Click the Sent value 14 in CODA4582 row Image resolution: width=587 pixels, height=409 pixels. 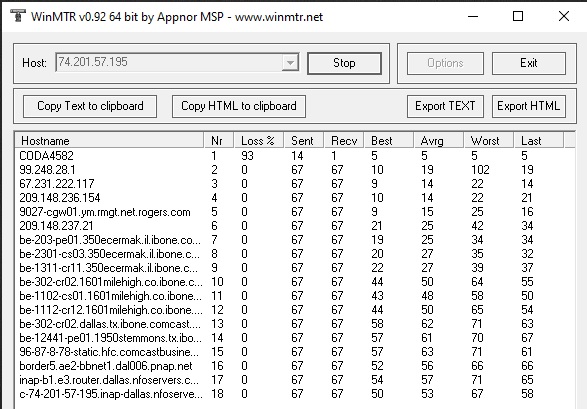coord(297,156)
